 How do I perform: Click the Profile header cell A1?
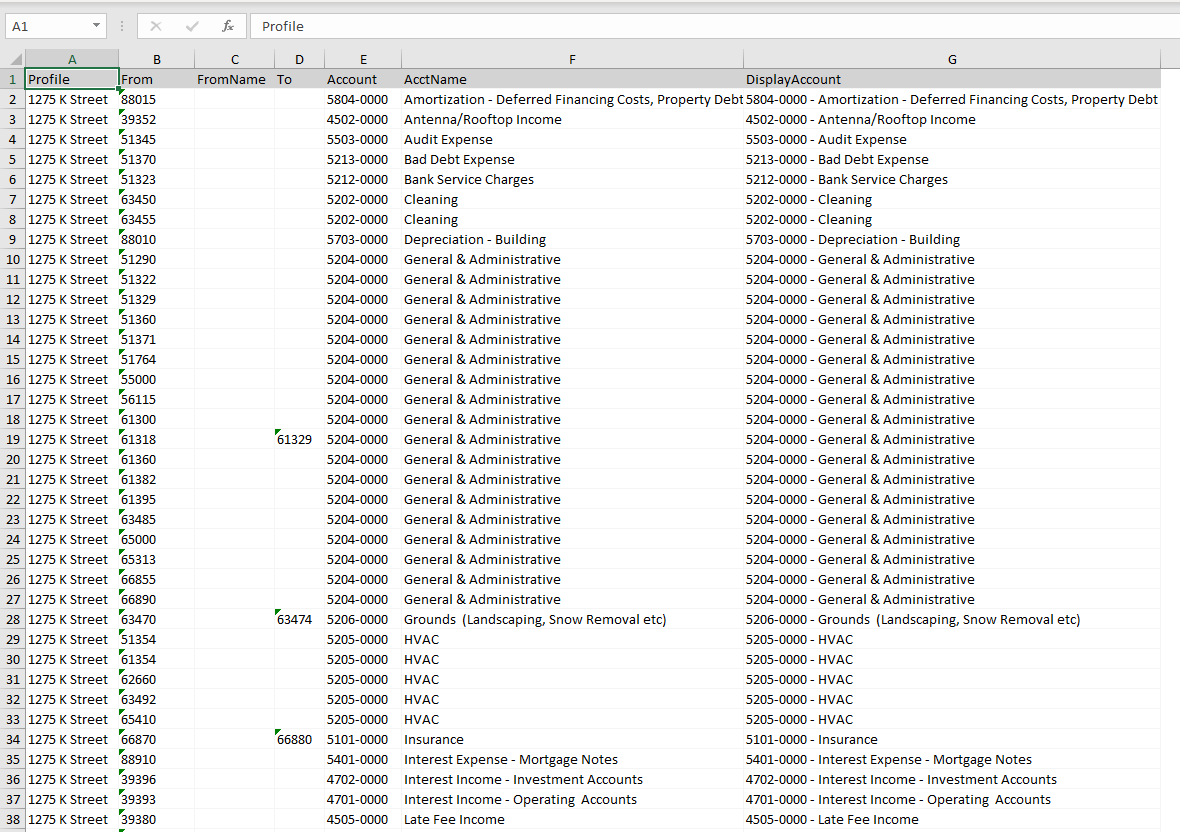pos(71,79)
